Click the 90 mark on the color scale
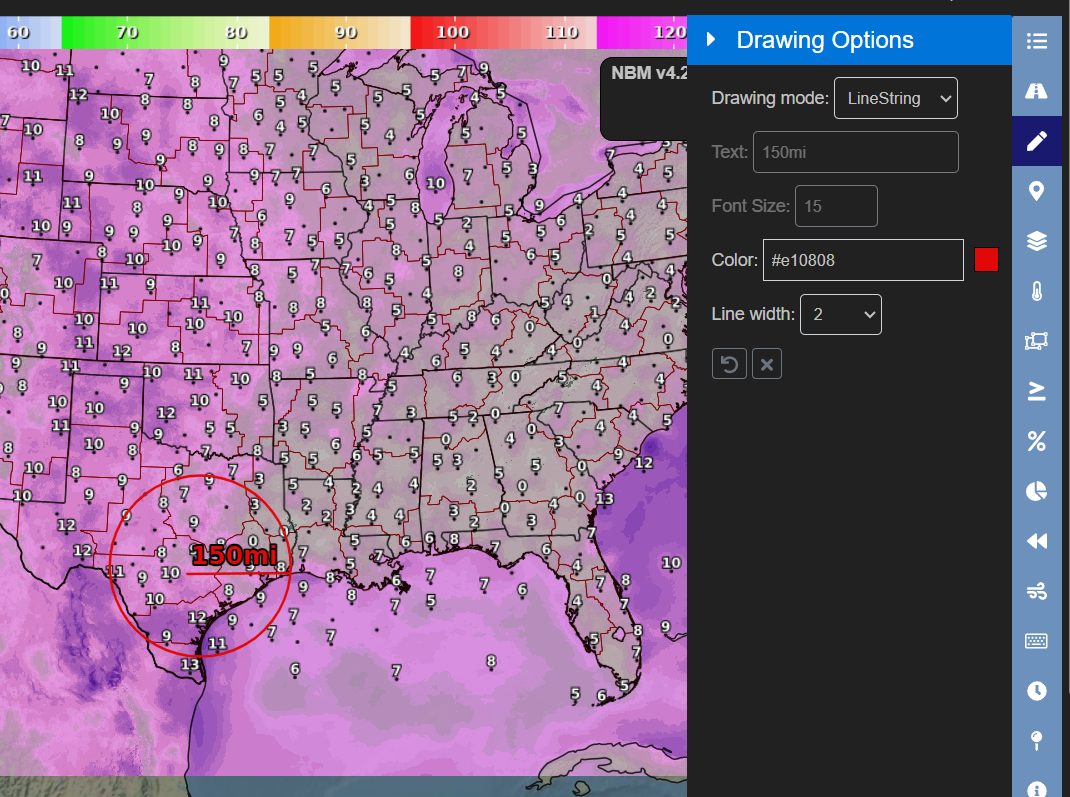 (345, 32)
